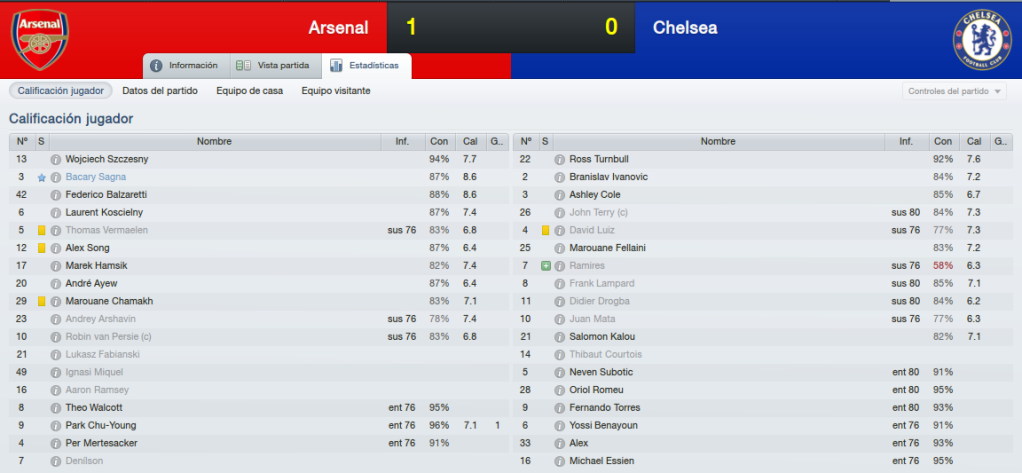Open info icon beside Park Chu-Young
Screen dimensions: 1022x473
pyautogui.click(x=56, y=425)
